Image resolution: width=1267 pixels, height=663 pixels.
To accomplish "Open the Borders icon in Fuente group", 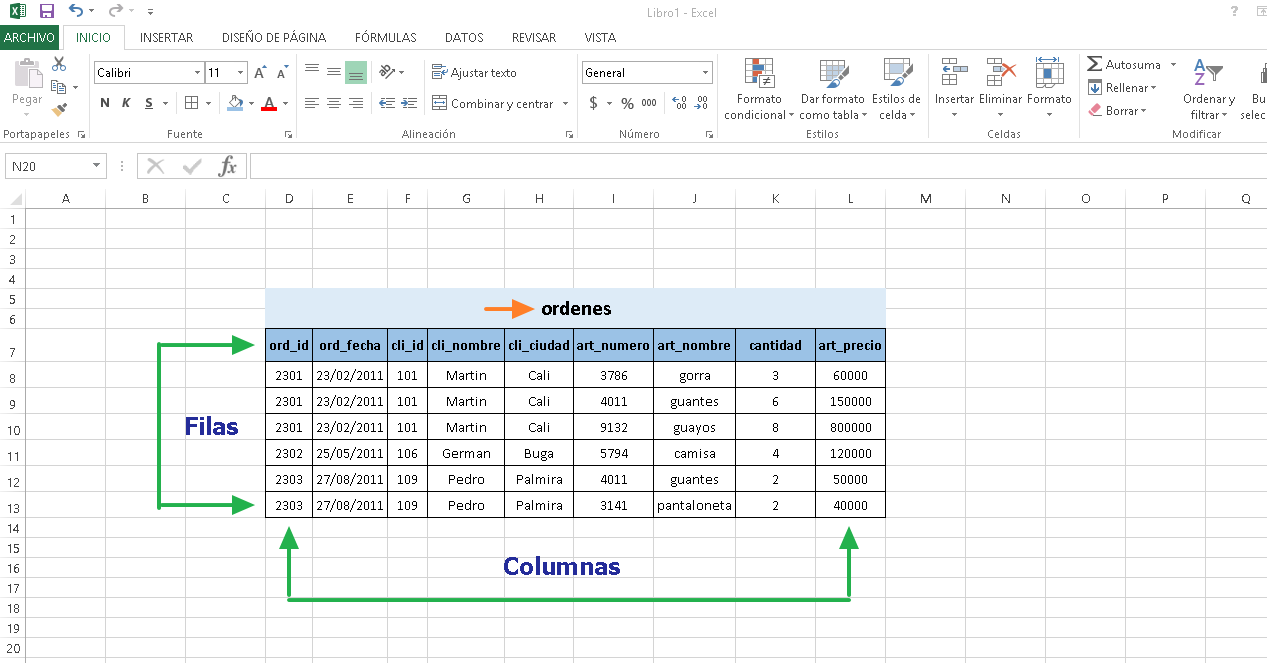I will point(192,103).
